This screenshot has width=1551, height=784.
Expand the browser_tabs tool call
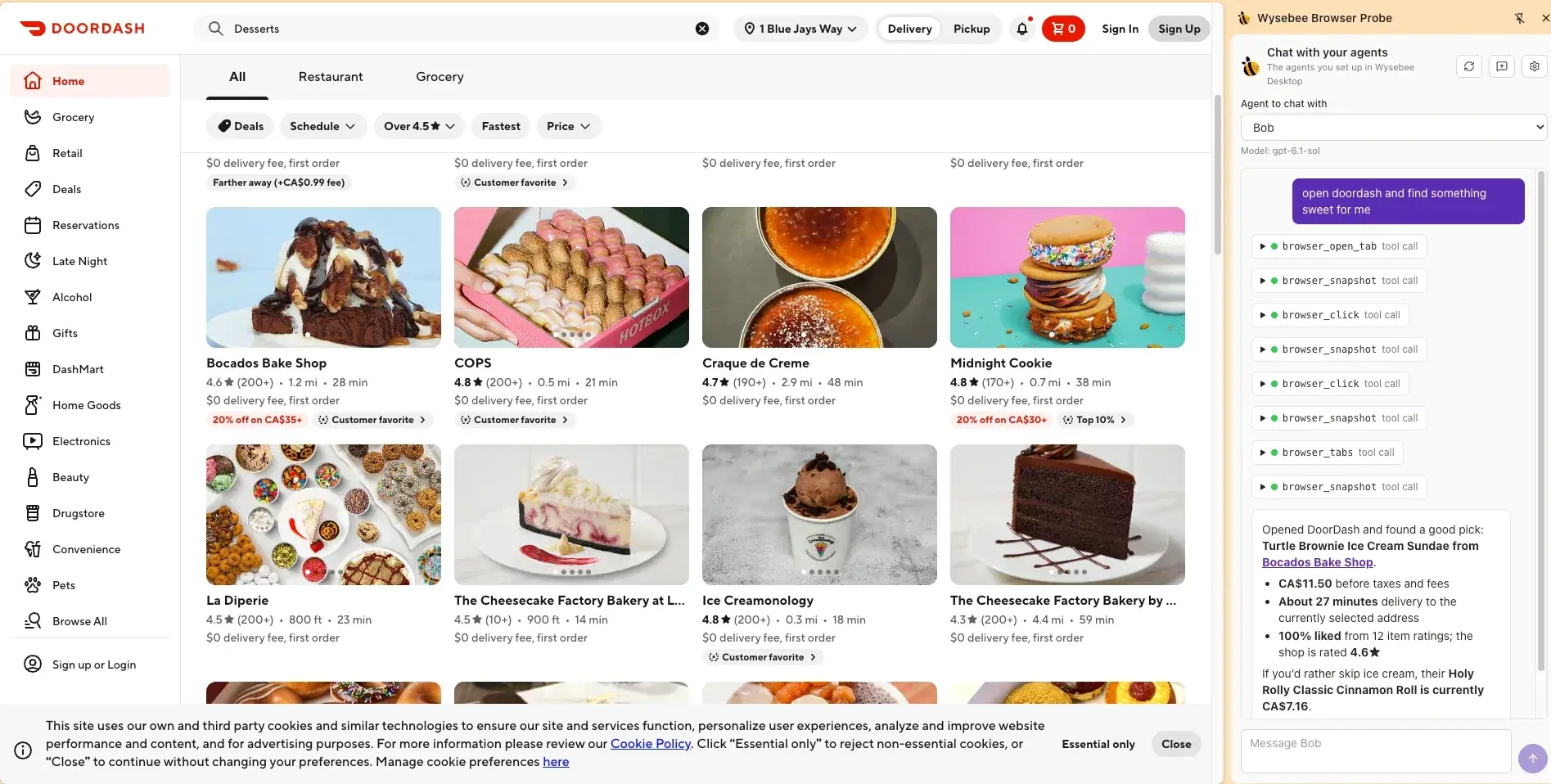coord(1328,453)
